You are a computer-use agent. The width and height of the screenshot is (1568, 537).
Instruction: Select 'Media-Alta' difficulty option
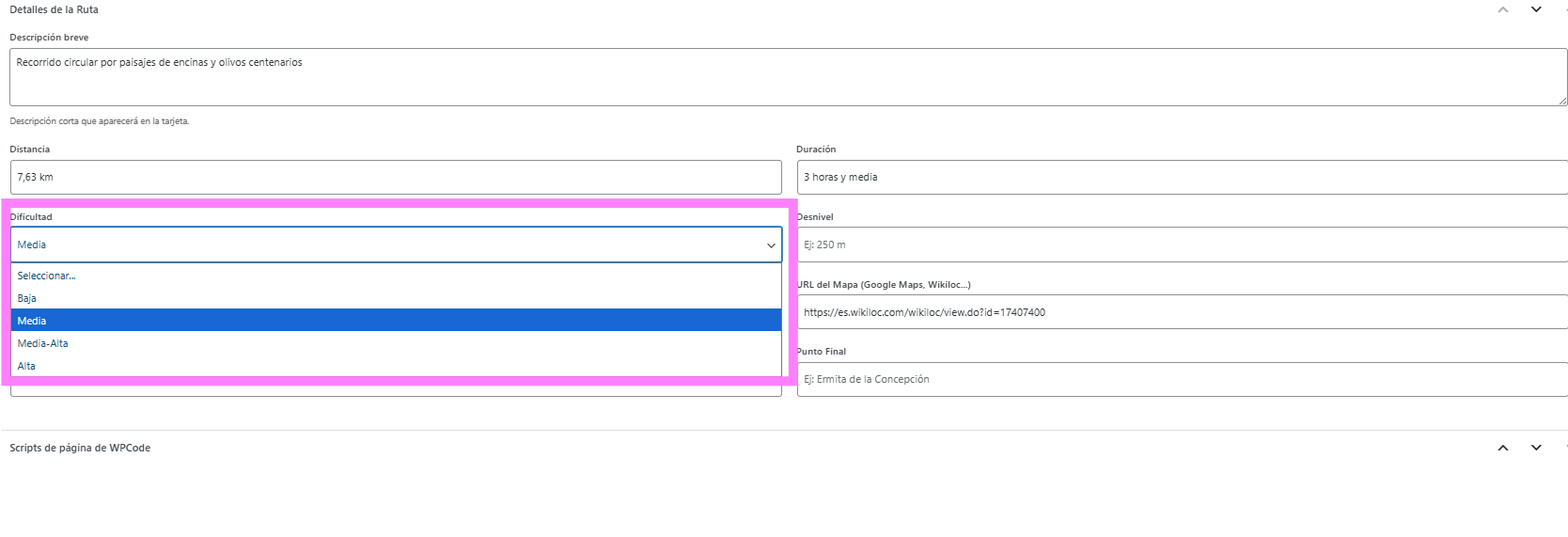(43, 343)
